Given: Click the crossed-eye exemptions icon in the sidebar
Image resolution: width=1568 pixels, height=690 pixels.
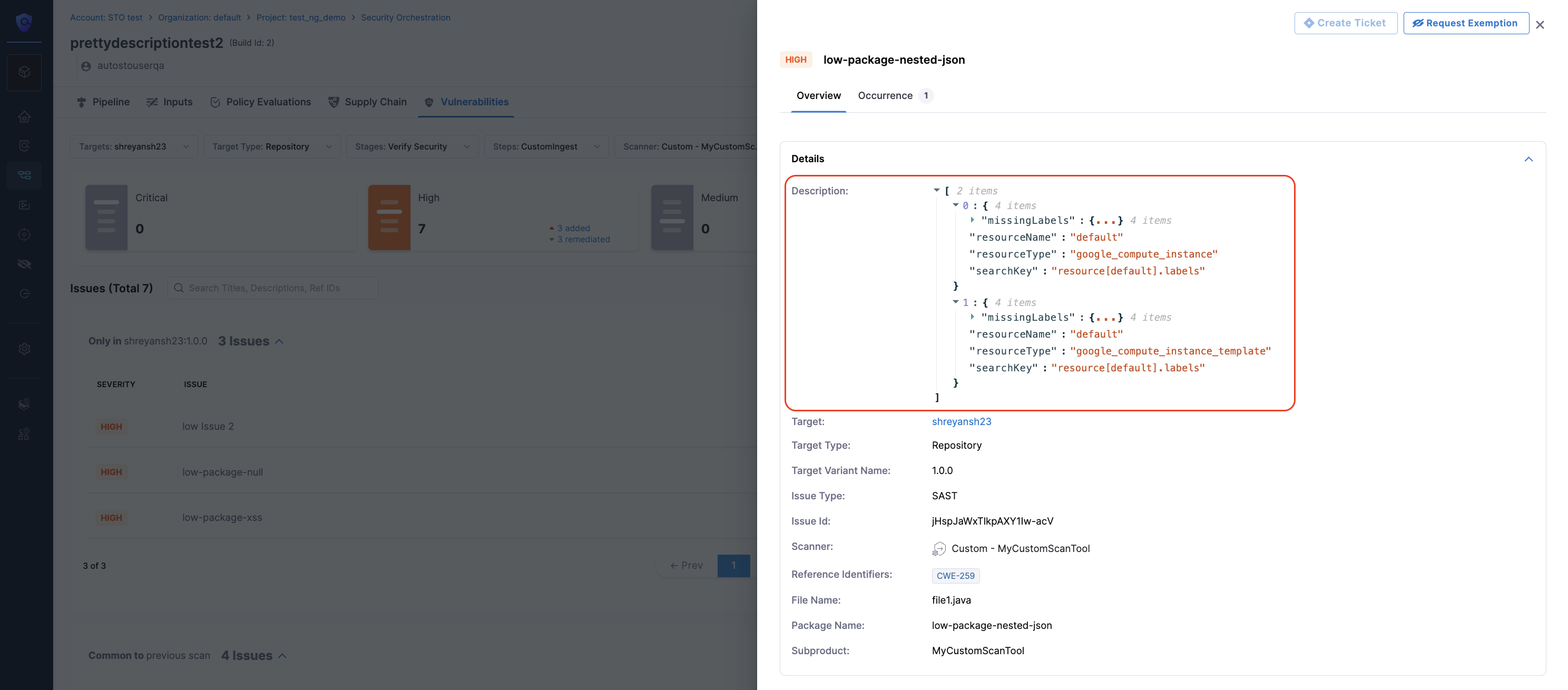Looking at the screenshot, I should pos(24,264).
